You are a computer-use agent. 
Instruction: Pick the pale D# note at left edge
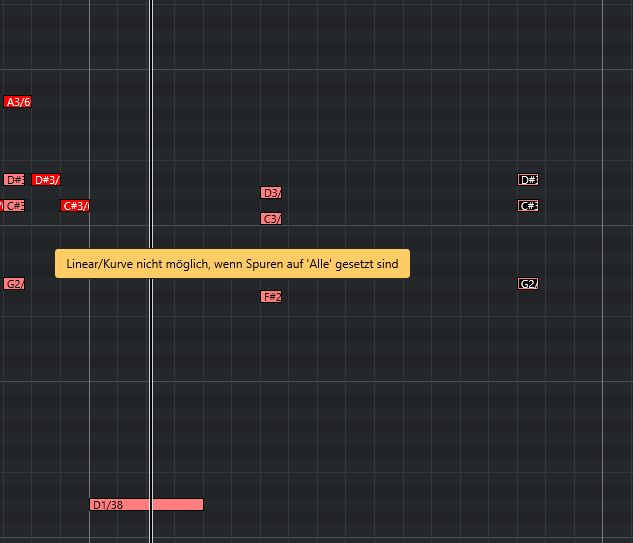[x=14, y=180]
